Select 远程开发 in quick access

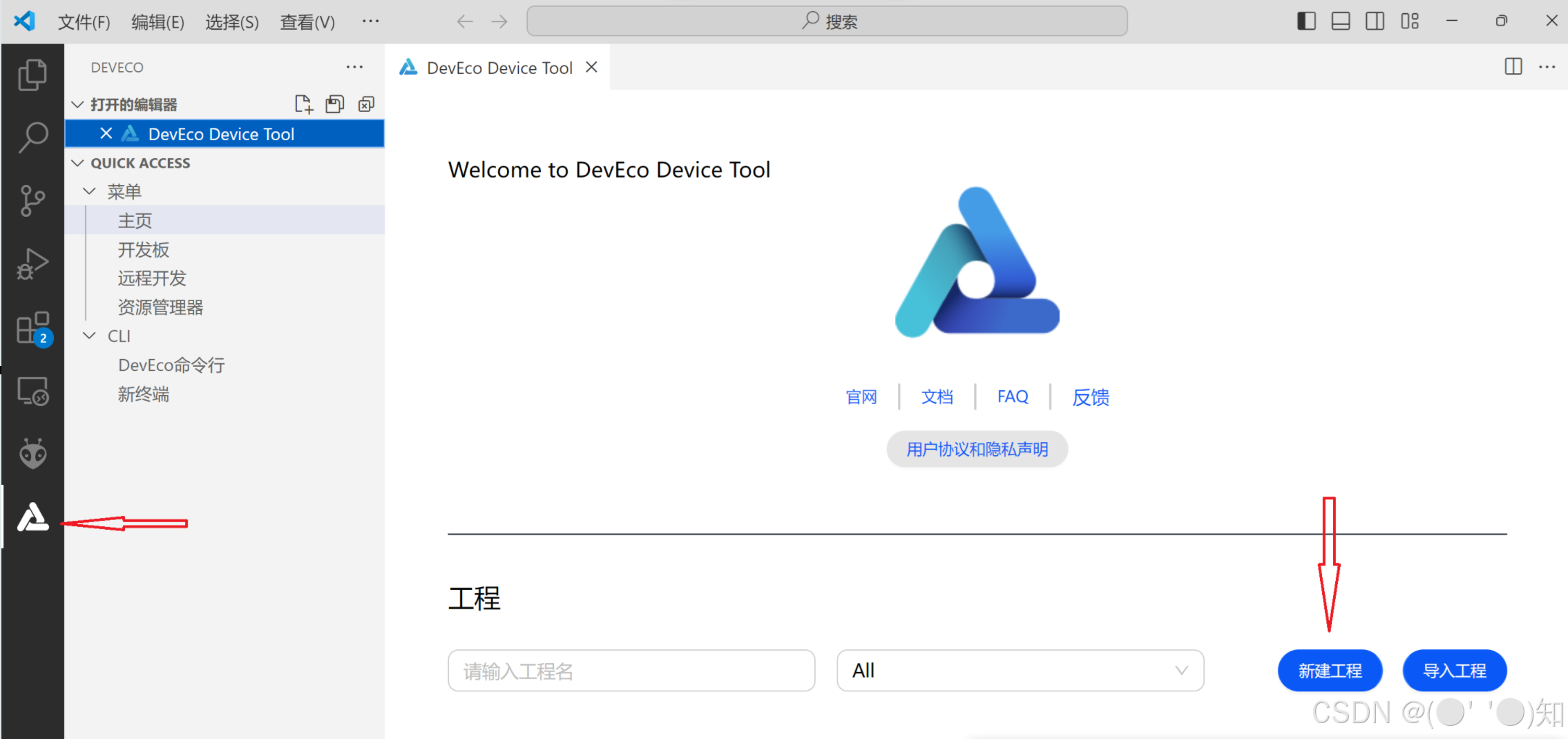(224, 278)
